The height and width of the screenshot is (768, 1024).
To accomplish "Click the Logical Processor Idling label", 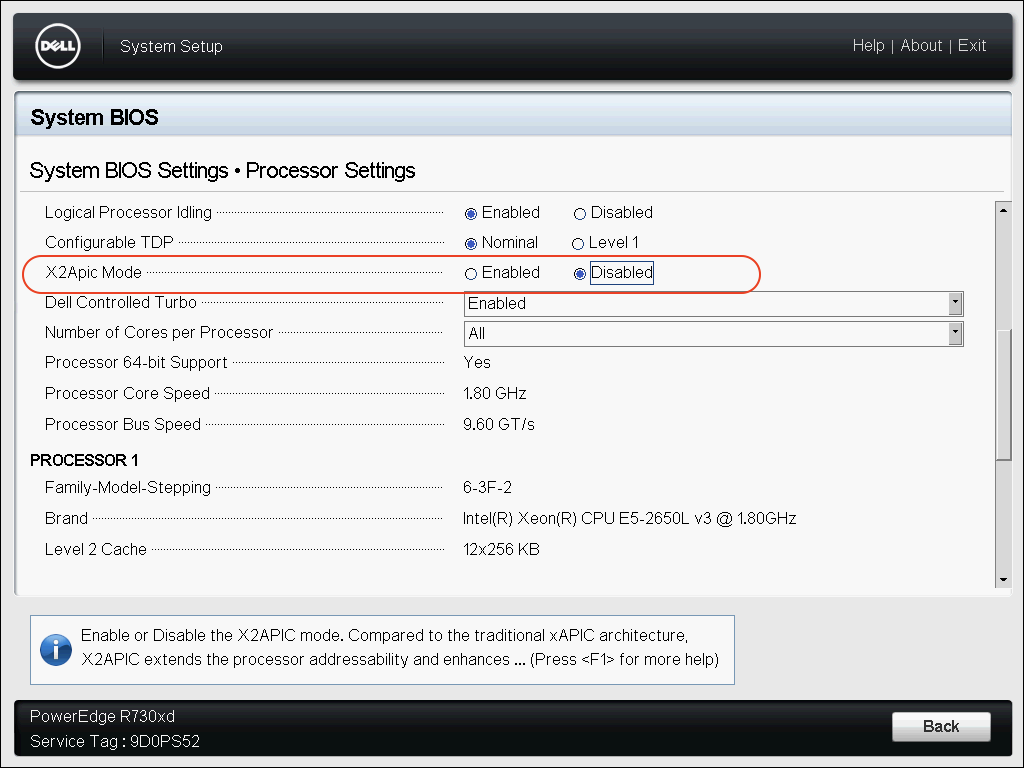I will click(128, 212).
